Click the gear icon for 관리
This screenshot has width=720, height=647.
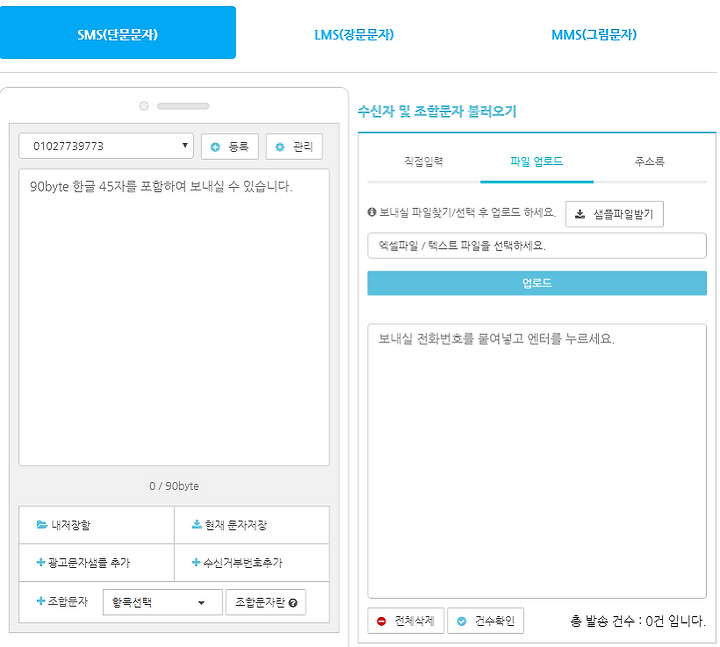point(280,147)
